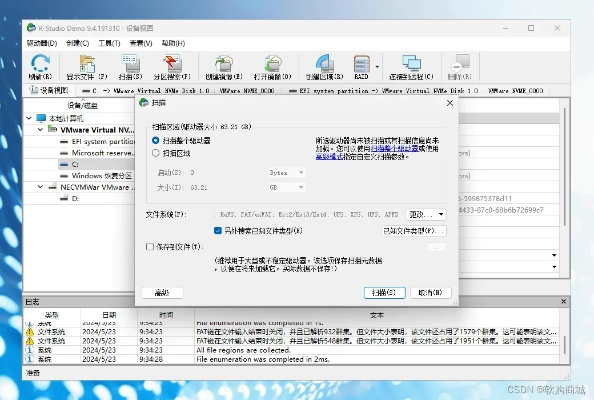Screen dimensions: 594x400
Task: Click the warning icon on the FAT 548 log row
Action: (x=30, y=341)
